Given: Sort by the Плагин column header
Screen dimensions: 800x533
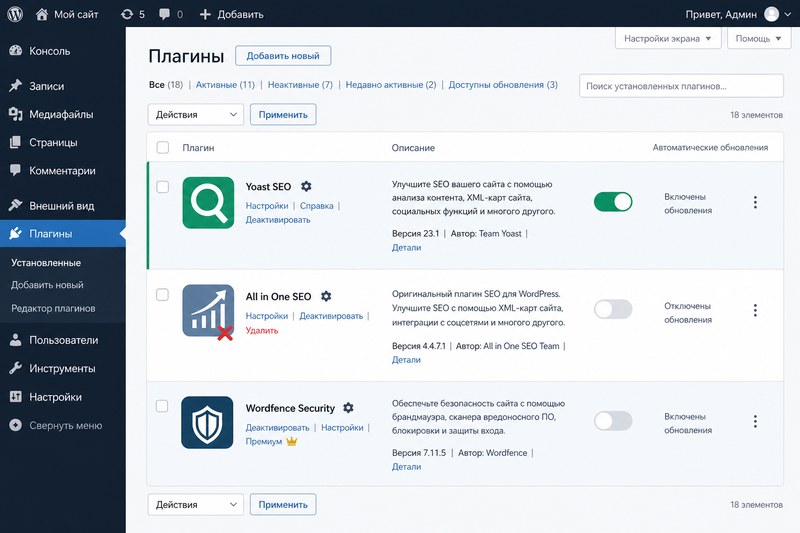Looking at the screenshot, I should [x=198, y=147].
